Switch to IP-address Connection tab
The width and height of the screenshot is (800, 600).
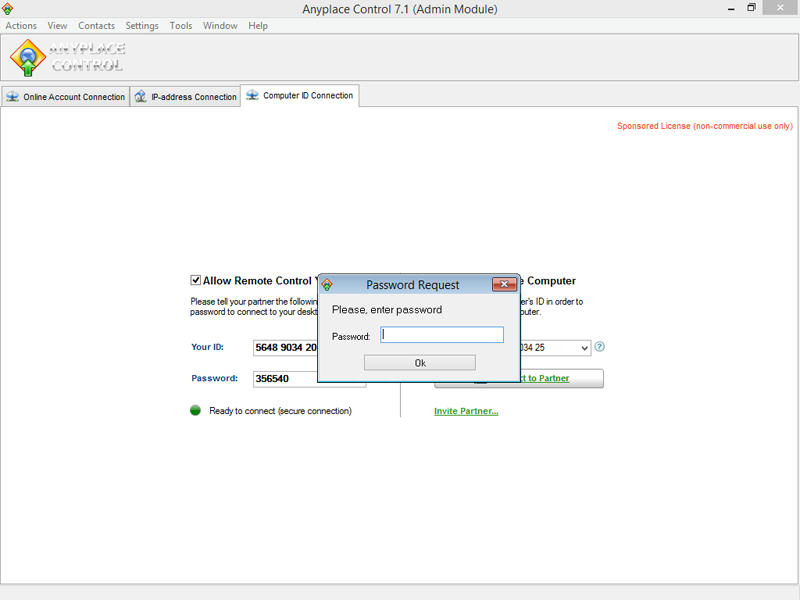pos(186,96)
